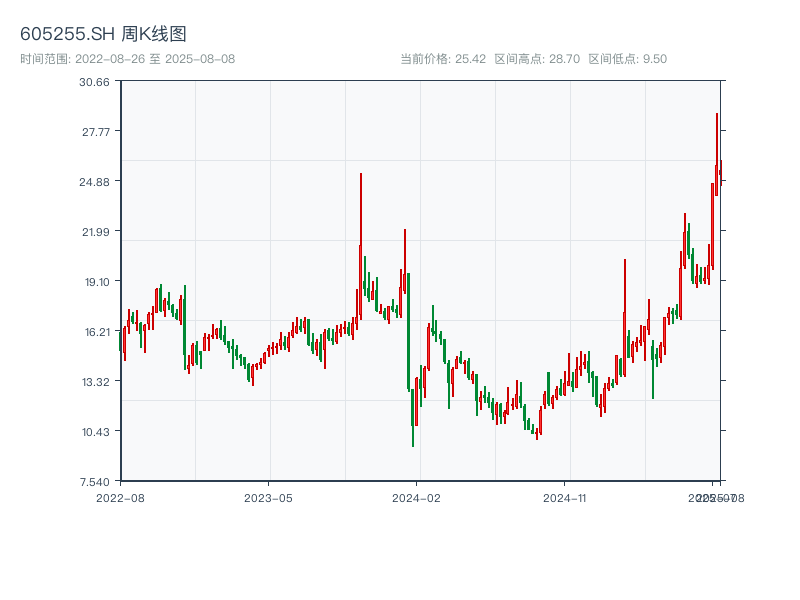This screenshot has height=600, width=800.
Task: Click y-axis label 21.99
Action: point(96,232)
